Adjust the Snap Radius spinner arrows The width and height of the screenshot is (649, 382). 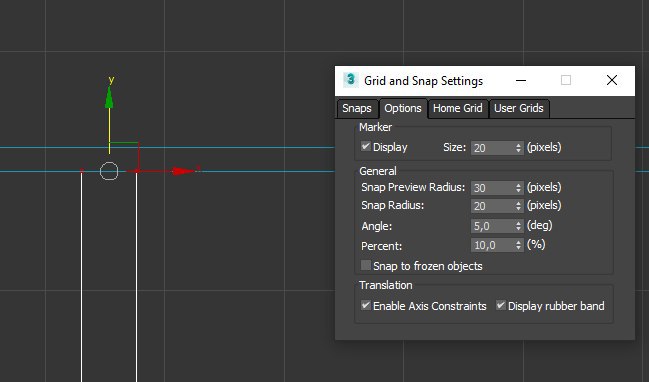coord(519,206)
